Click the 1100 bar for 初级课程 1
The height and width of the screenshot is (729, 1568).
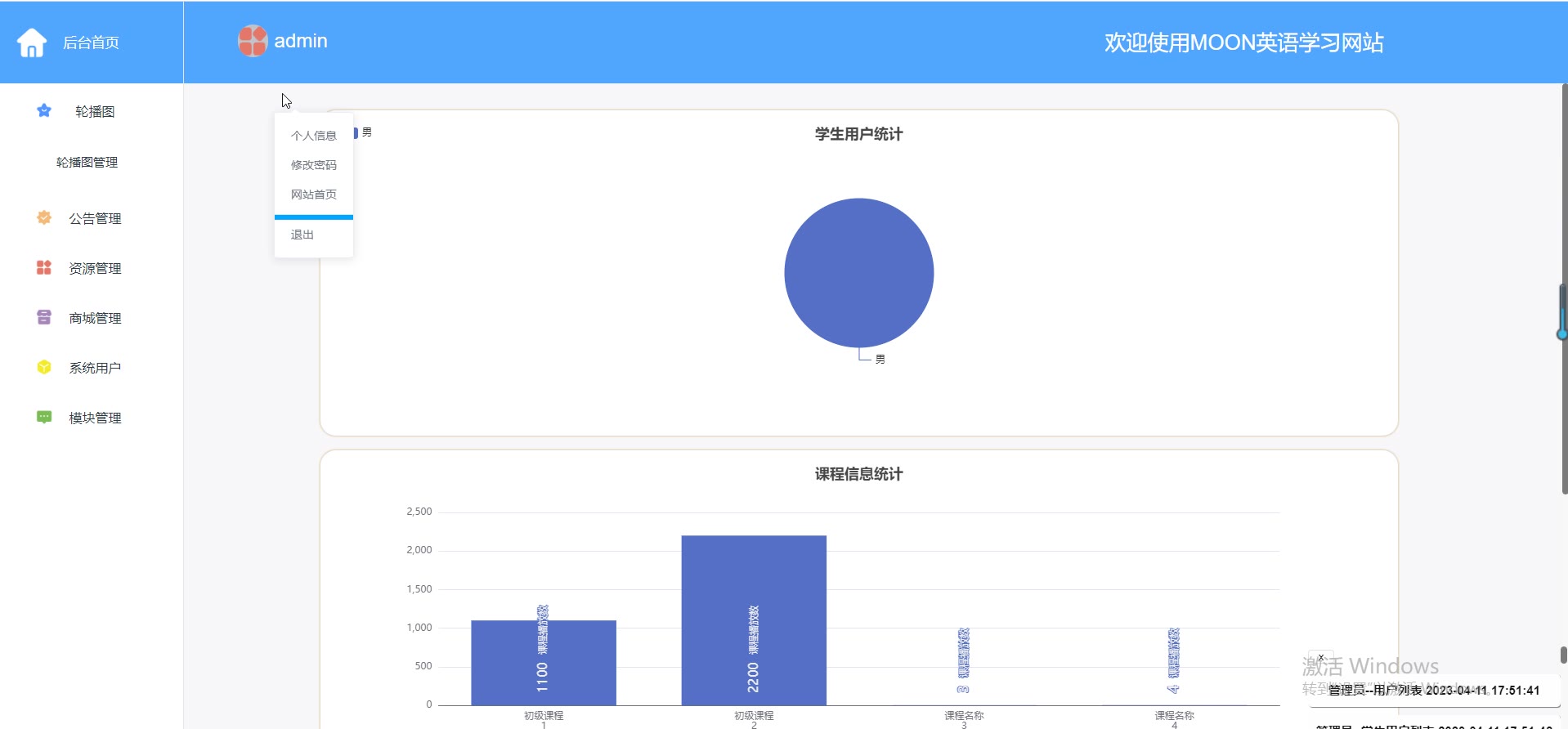point(544,663)
